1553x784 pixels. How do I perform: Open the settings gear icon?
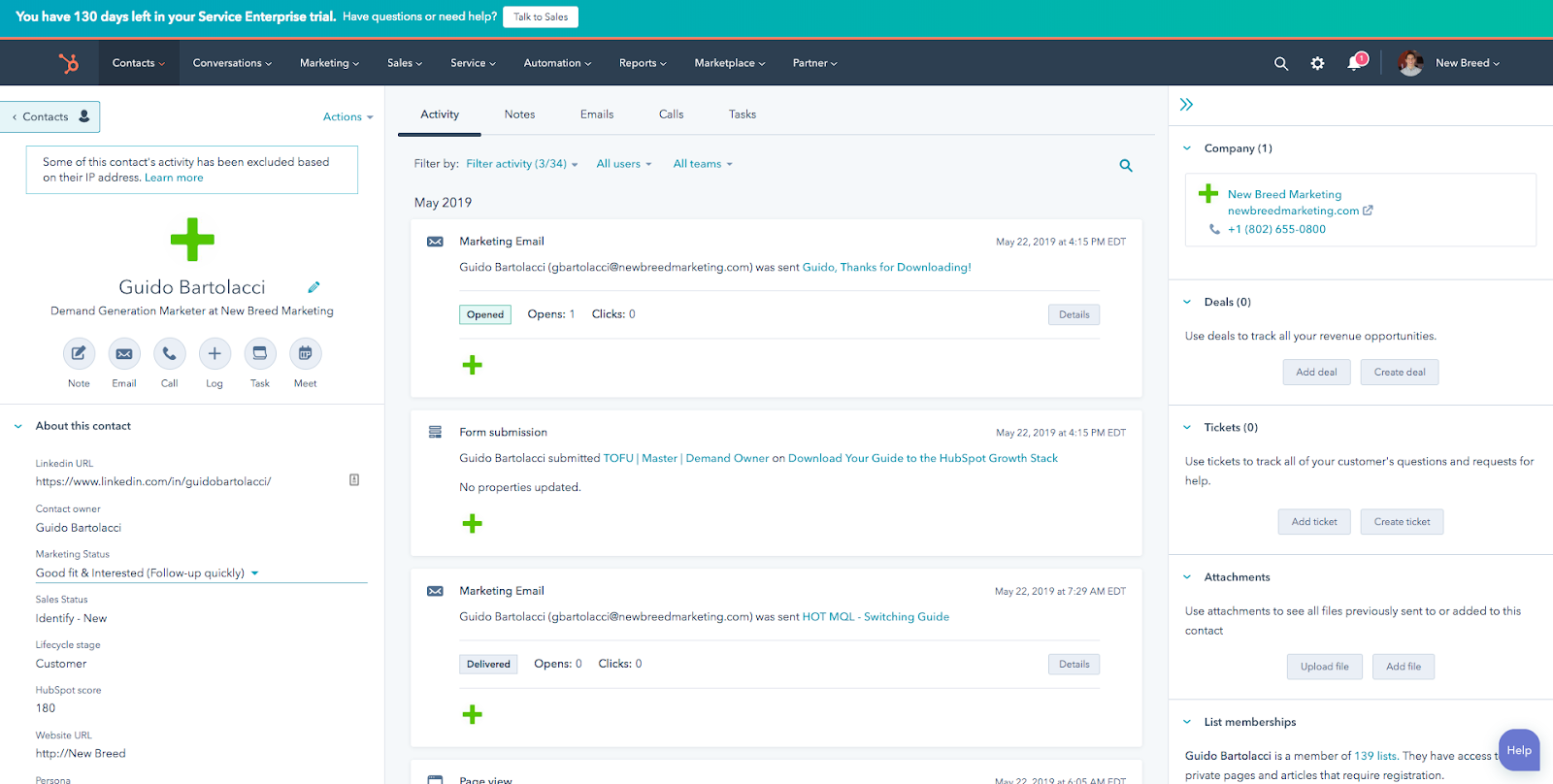(x=1317, y=63)
